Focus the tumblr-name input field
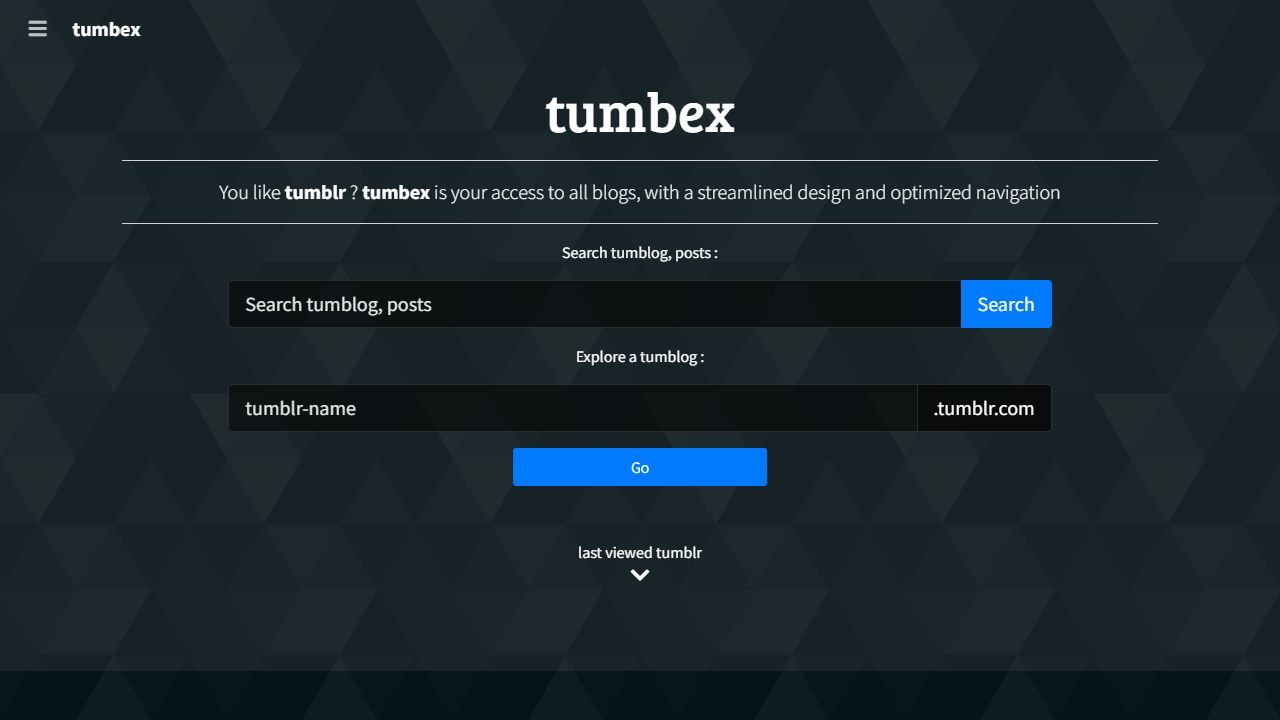 pos(573,408)
